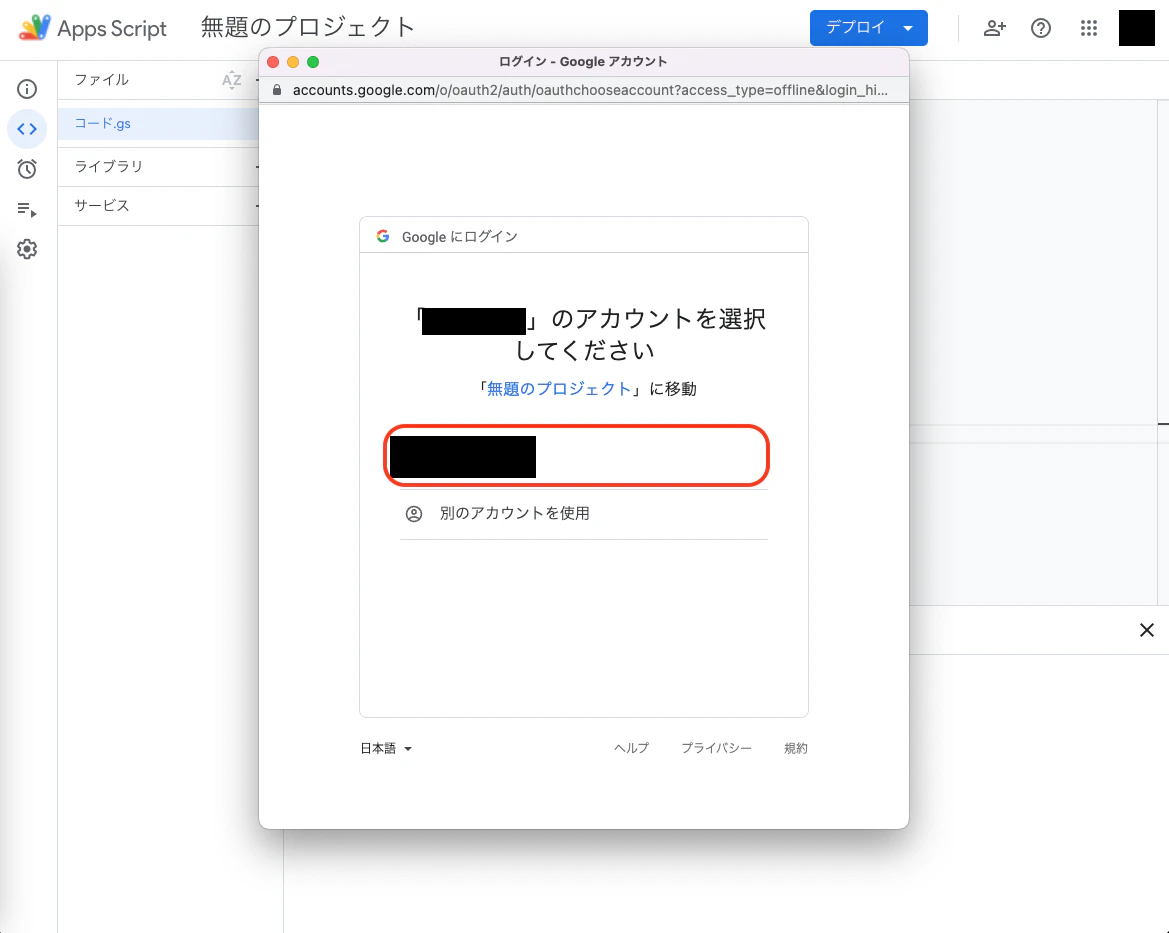Open the 日本語 language dropdown
The width and height of the screenshot is (1169, 933).
point(386,748)
